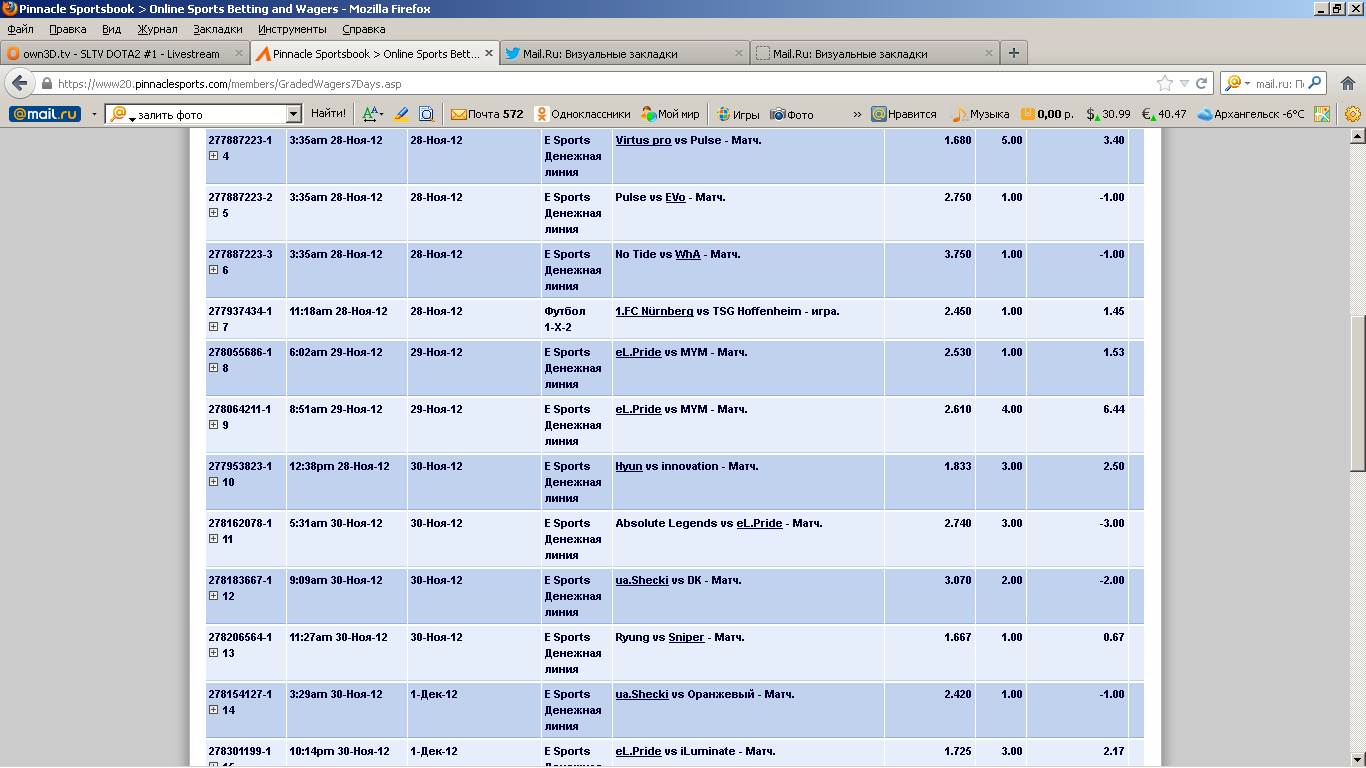Click the page vertical scrollbar thumb
The width and height of the screenshot is (1366, 768).
click(1357, 393)
